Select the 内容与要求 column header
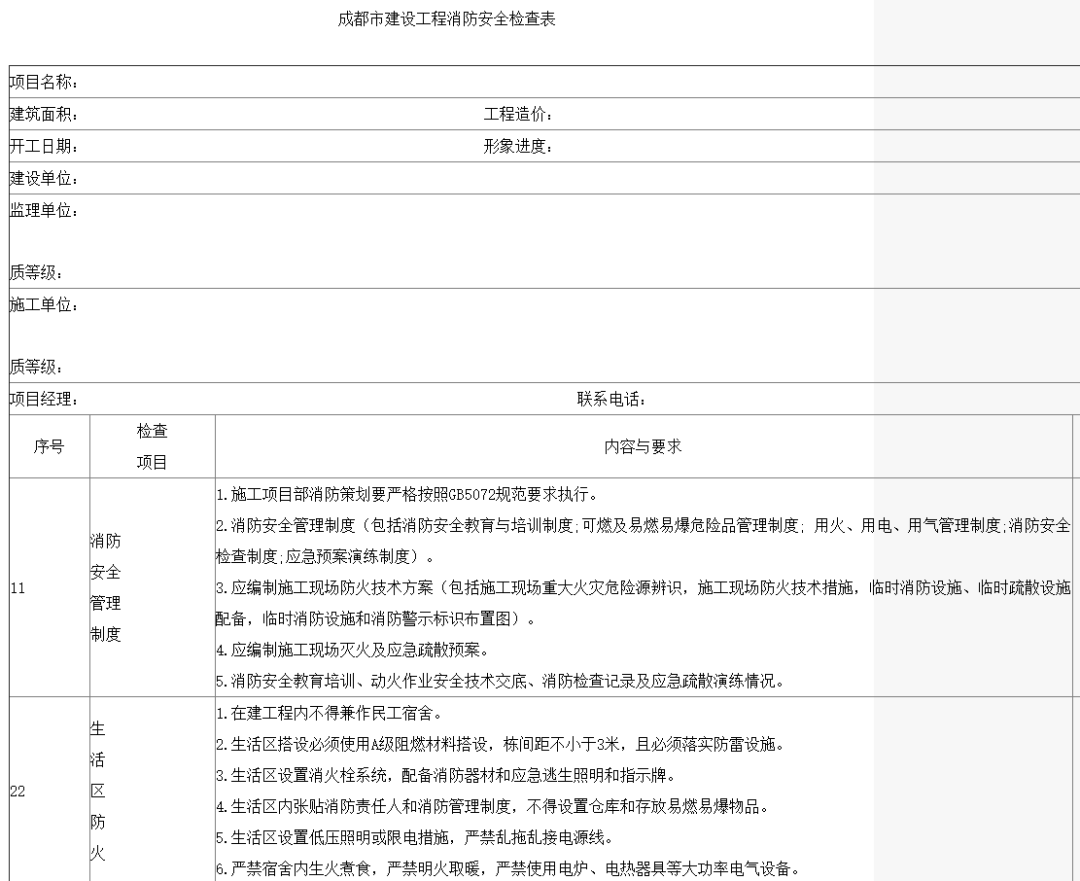This screenshot has width=1080, height=881. [643, 447]
